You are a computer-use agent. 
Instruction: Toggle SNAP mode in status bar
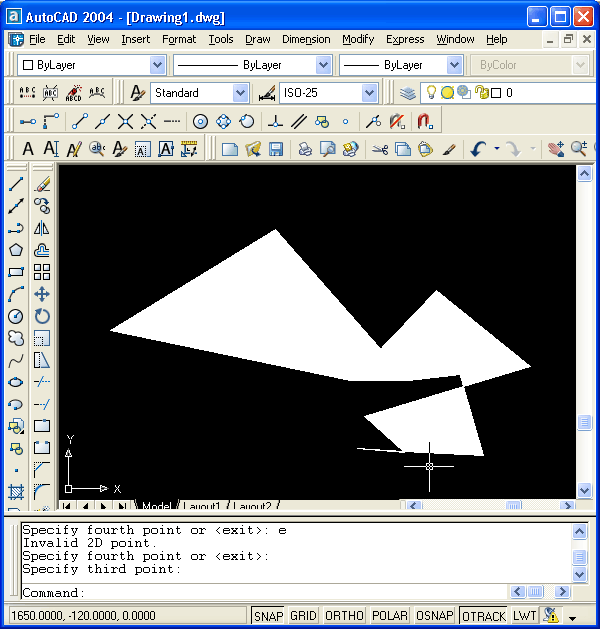pos(268,616)
